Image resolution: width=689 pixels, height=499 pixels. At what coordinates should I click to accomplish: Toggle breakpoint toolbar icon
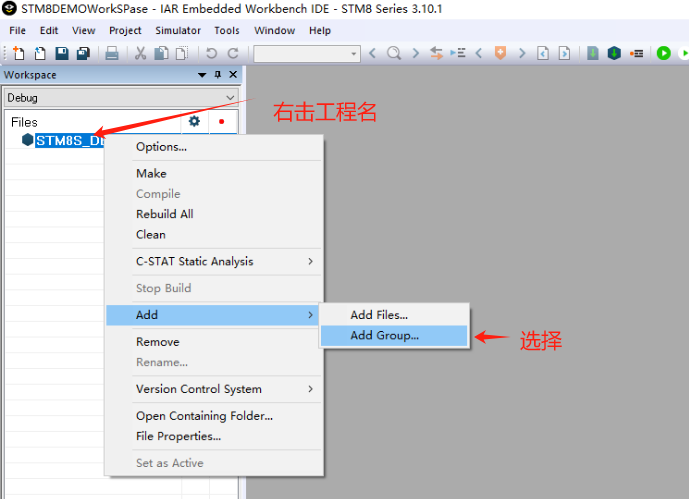point(636,54)
